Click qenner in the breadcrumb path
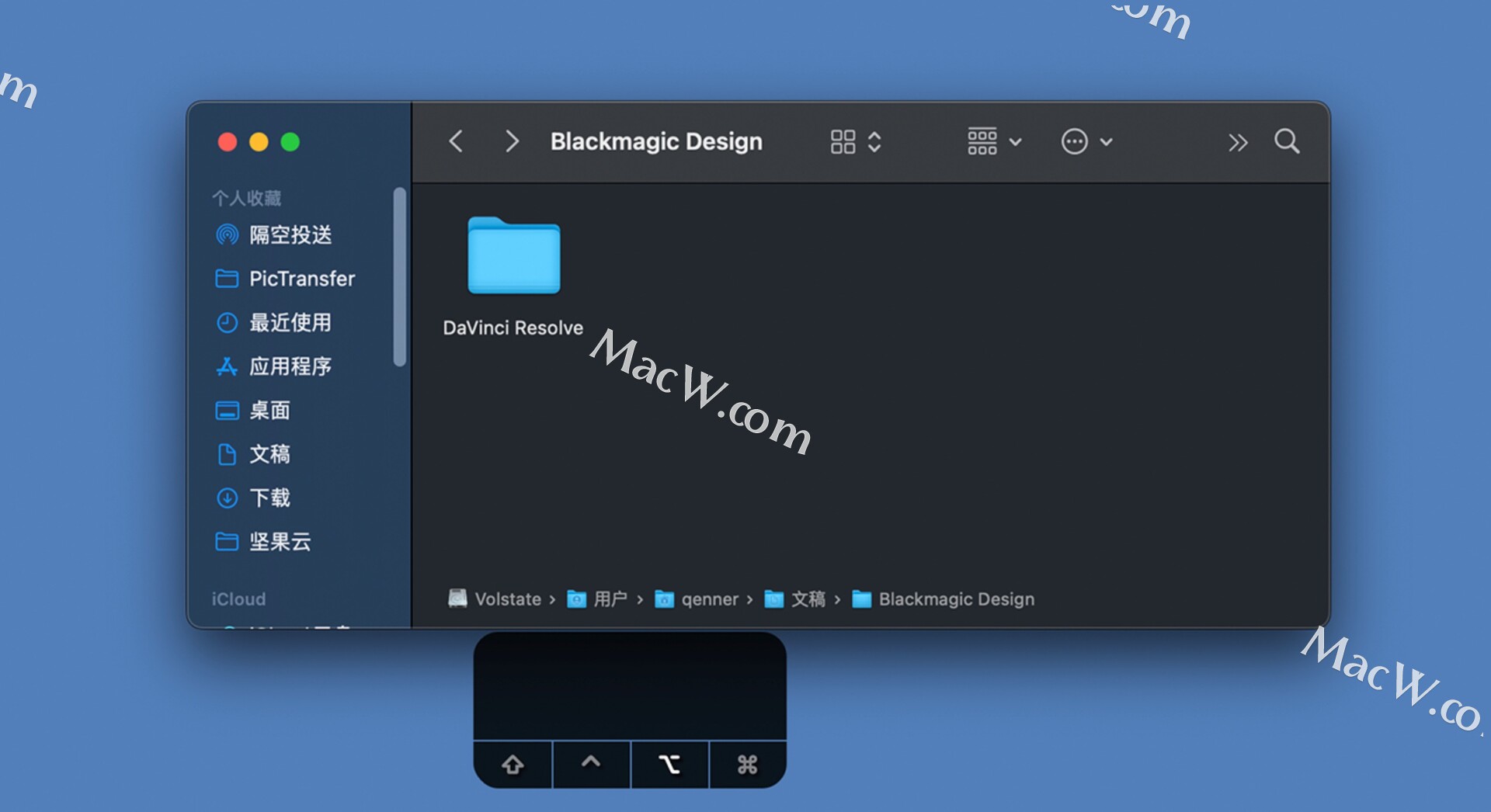 coord(709,599)
